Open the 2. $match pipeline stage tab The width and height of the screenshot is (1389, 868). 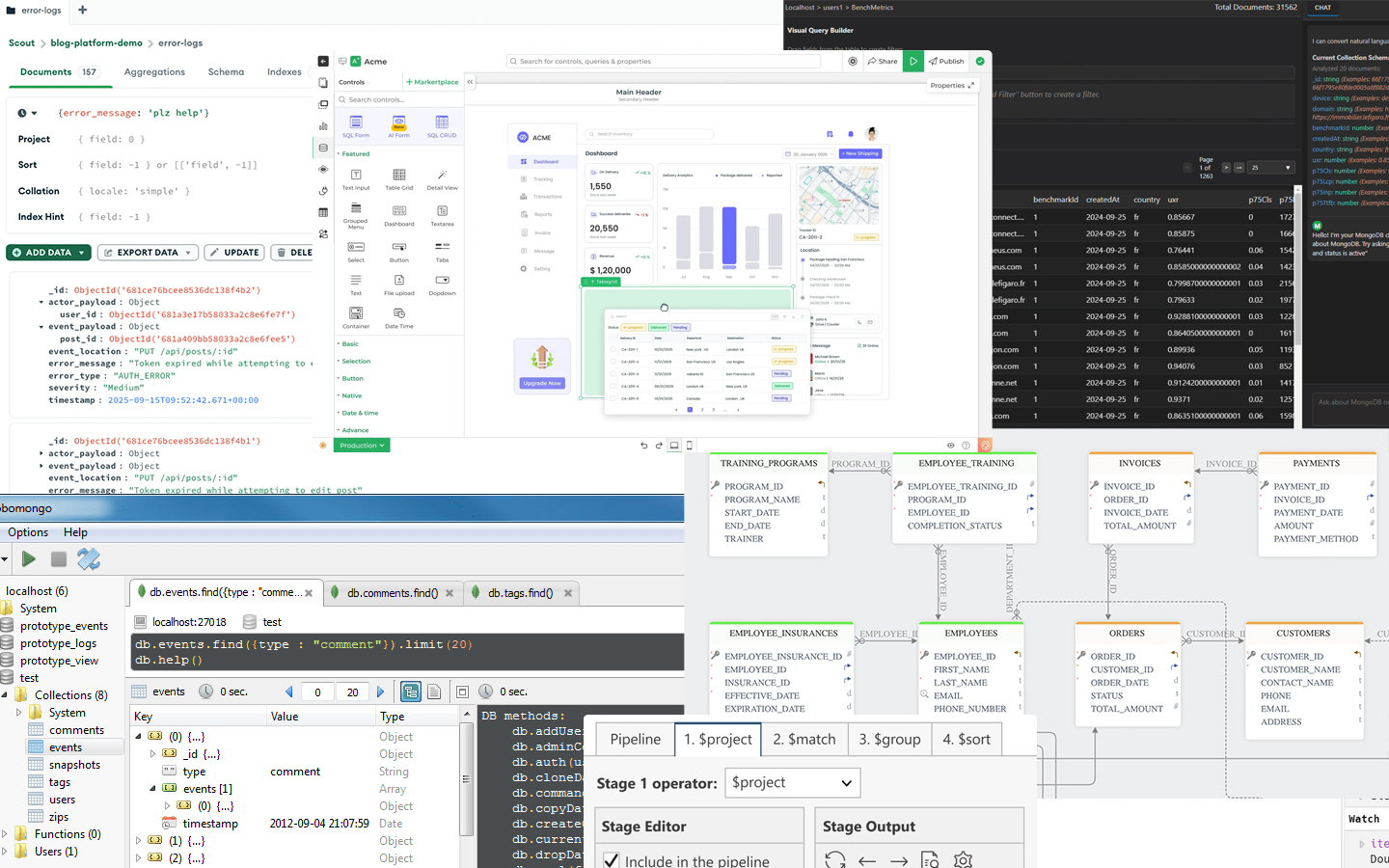[804, 739]
